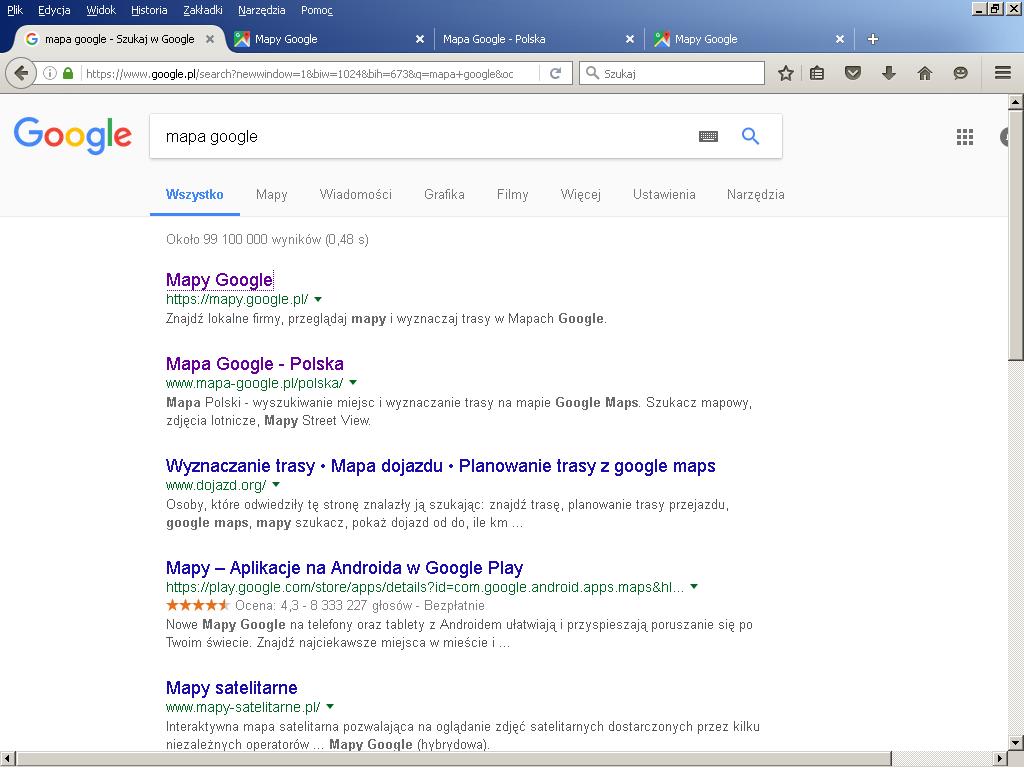Viewport: 1024px width, 768px height.
Task: Click magnifier icon in Szukaj toolbar box
Action: tap(592, 72)
